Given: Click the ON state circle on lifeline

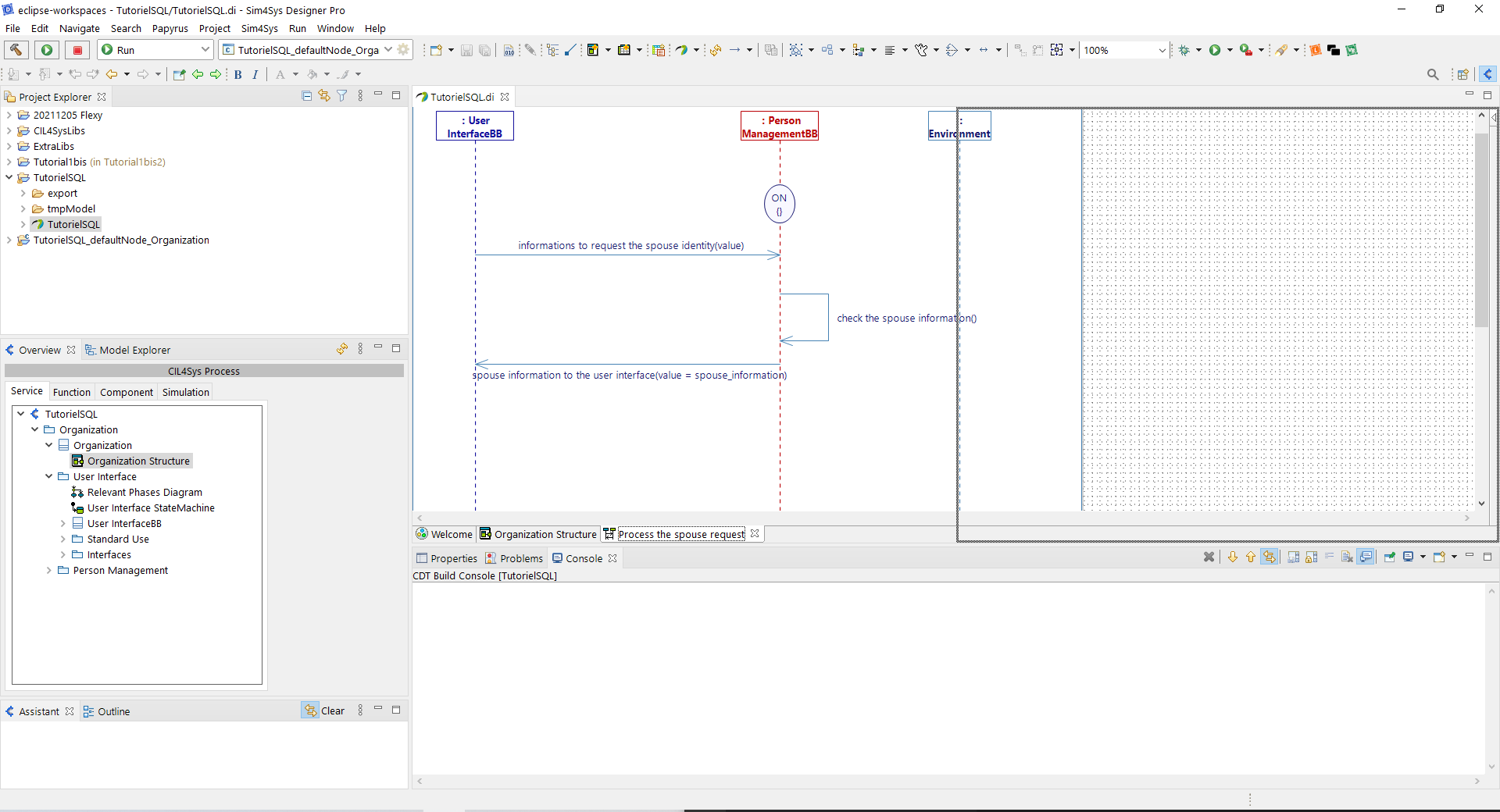Looking at the screenshot, I should coord(779,204).
